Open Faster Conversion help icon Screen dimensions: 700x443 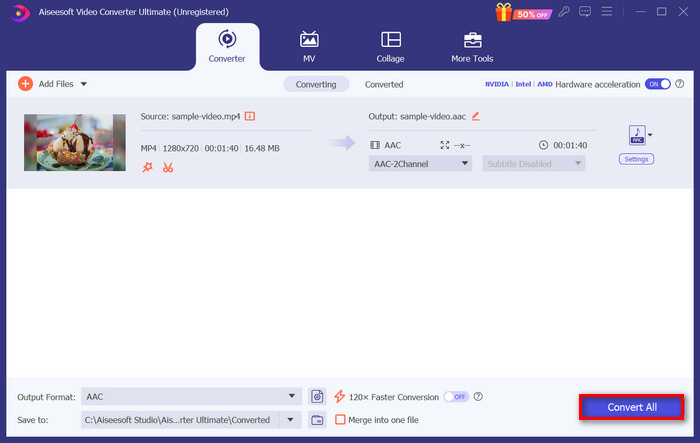478,397
